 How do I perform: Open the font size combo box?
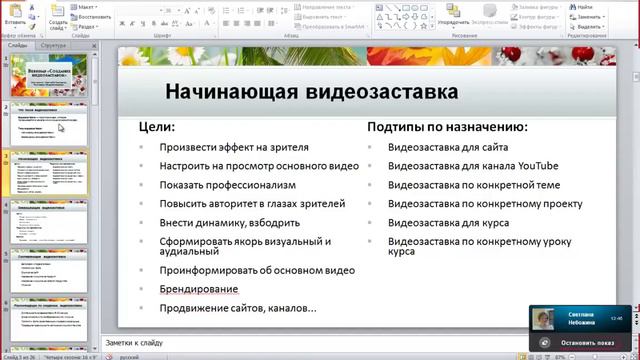tap(173, 11)
